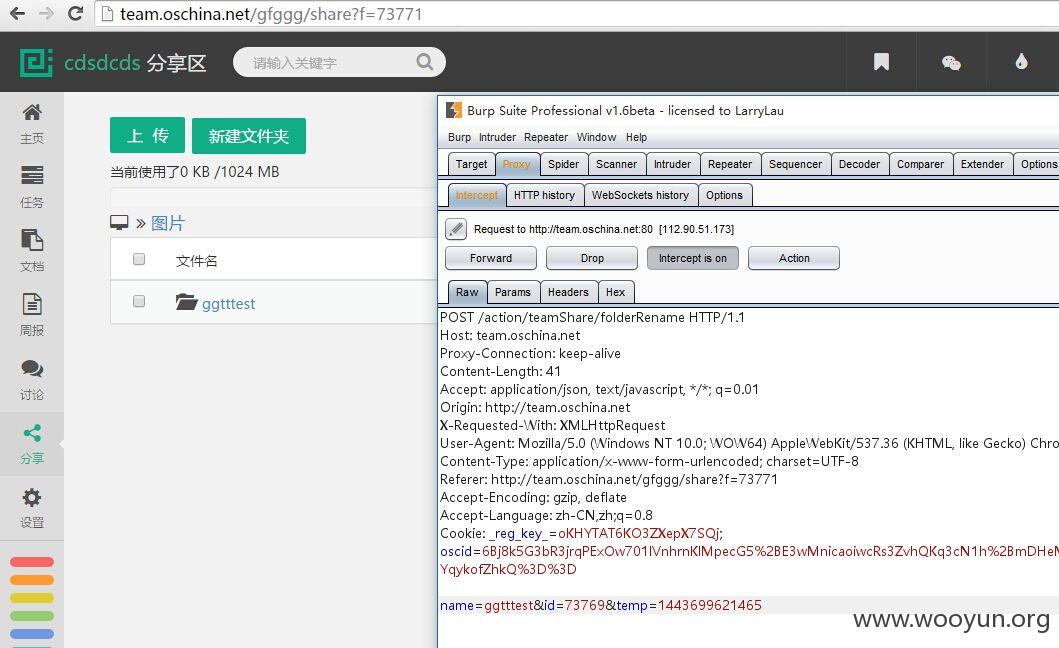
Task: Switch to the Decoder tab
Action: tap(859, 164)
